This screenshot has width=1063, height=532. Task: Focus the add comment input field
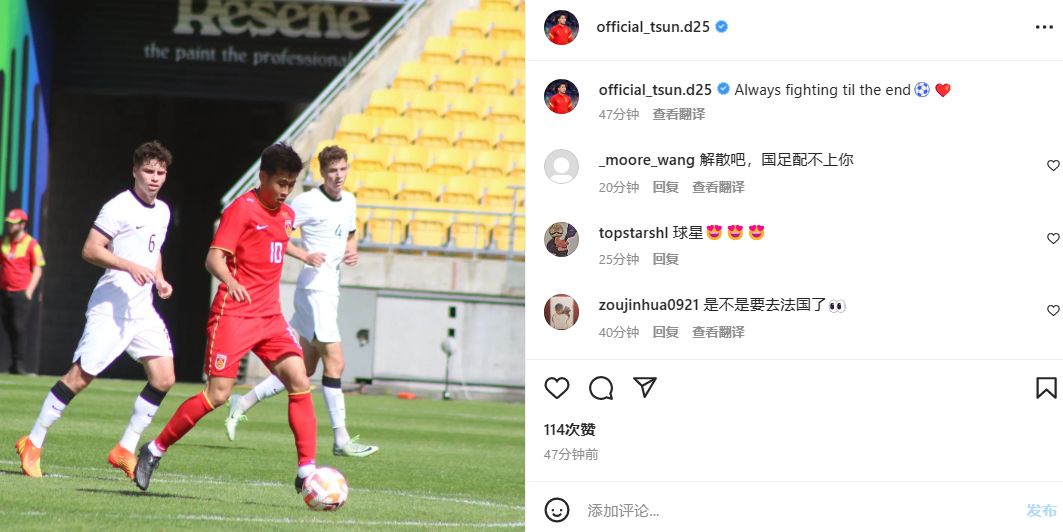800,510
